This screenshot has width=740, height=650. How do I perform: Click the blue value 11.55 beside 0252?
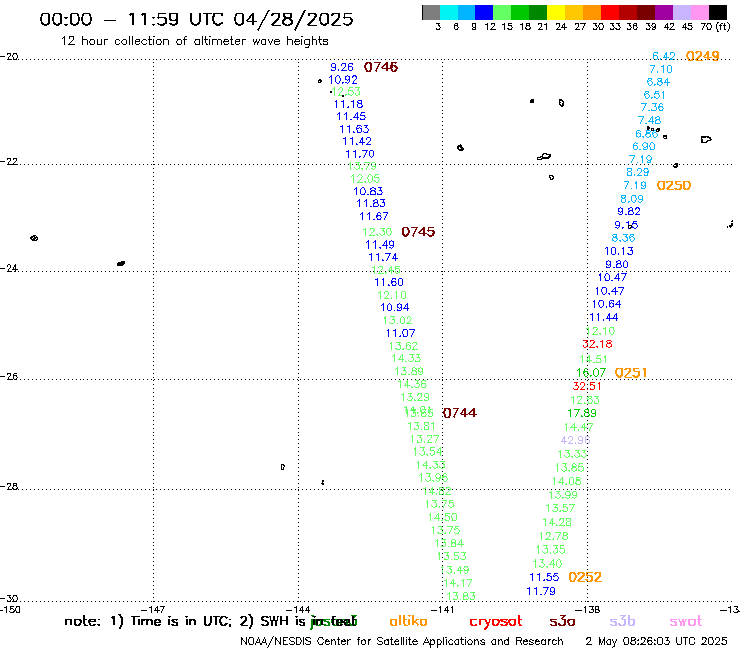[544, 577]
